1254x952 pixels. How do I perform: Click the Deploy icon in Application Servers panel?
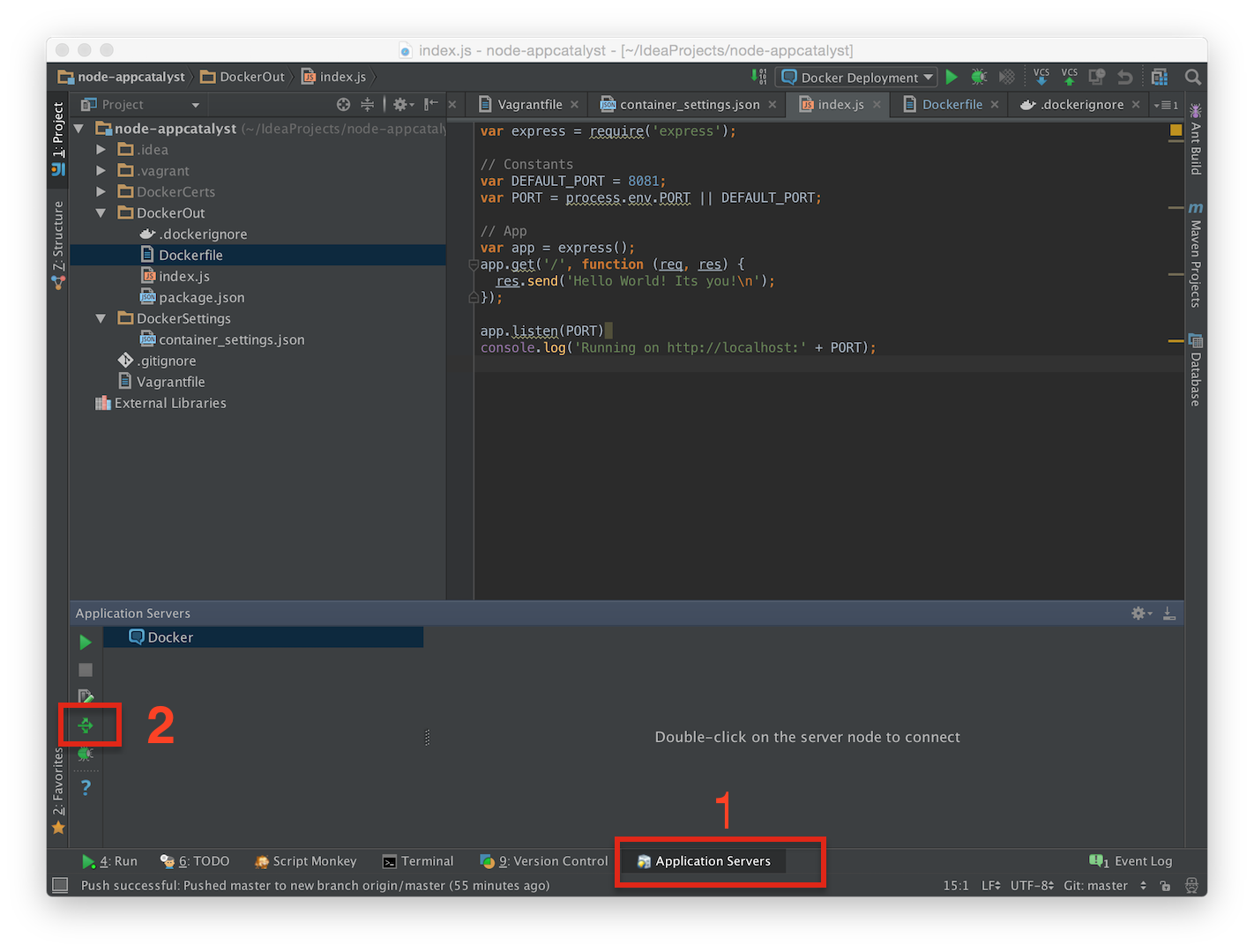tap(86, 725)
